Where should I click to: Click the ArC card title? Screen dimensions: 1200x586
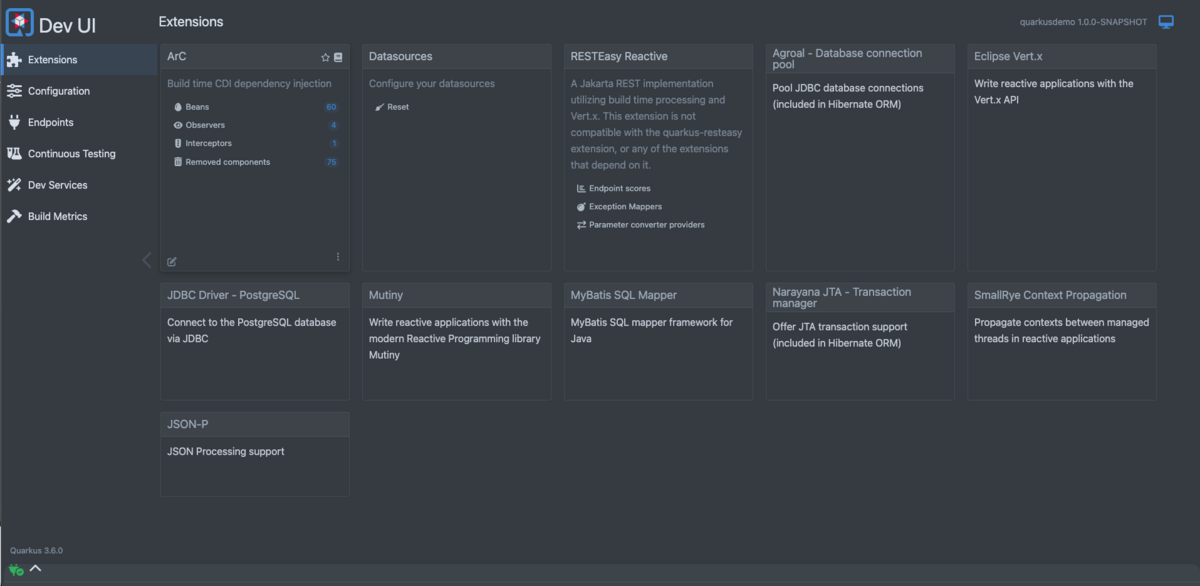[x=177, y=57]
